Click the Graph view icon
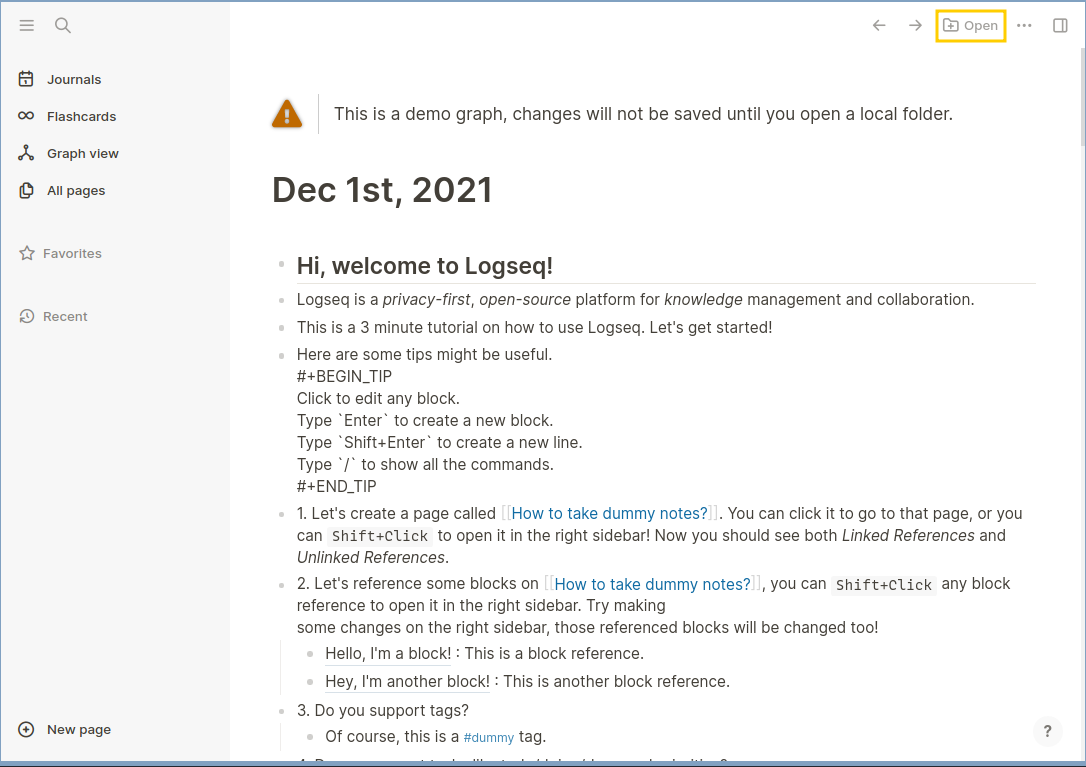This screenshot has width=1086, height=767. [x=26, y=153]
